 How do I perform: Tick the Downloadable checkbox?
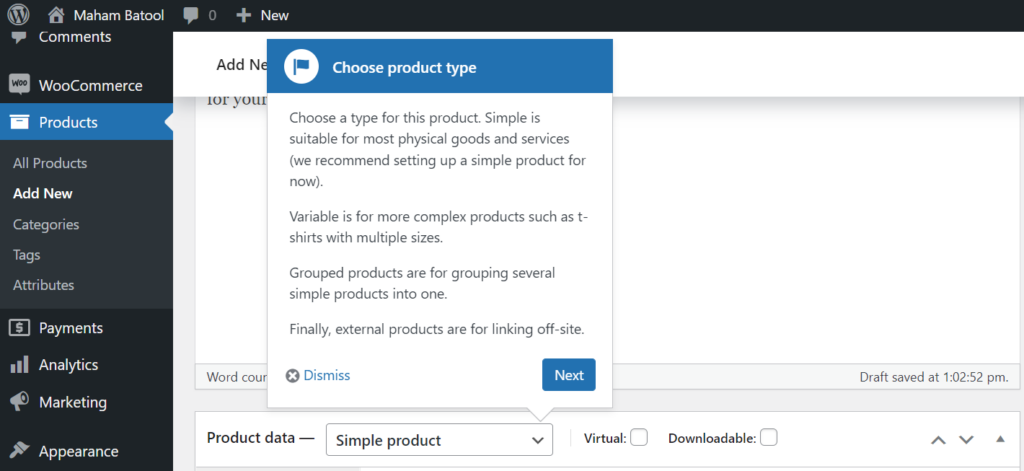(x=769, y=437)
